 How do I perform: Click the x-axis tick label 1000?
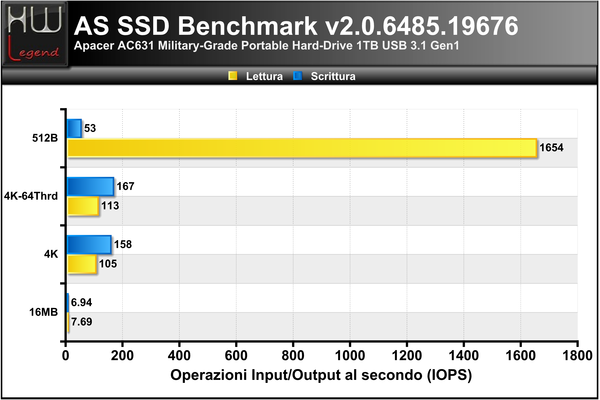point(350,356)
